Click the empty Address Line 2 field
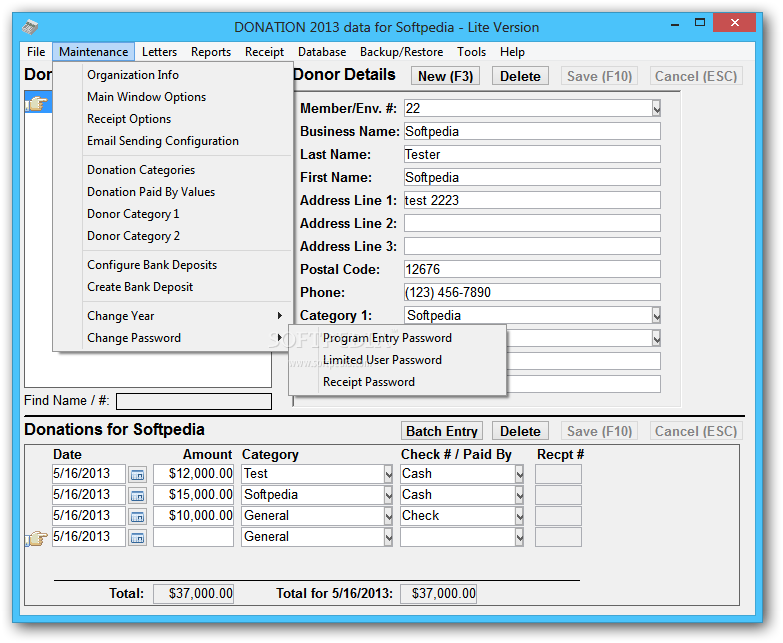 (x=532, y=223)
